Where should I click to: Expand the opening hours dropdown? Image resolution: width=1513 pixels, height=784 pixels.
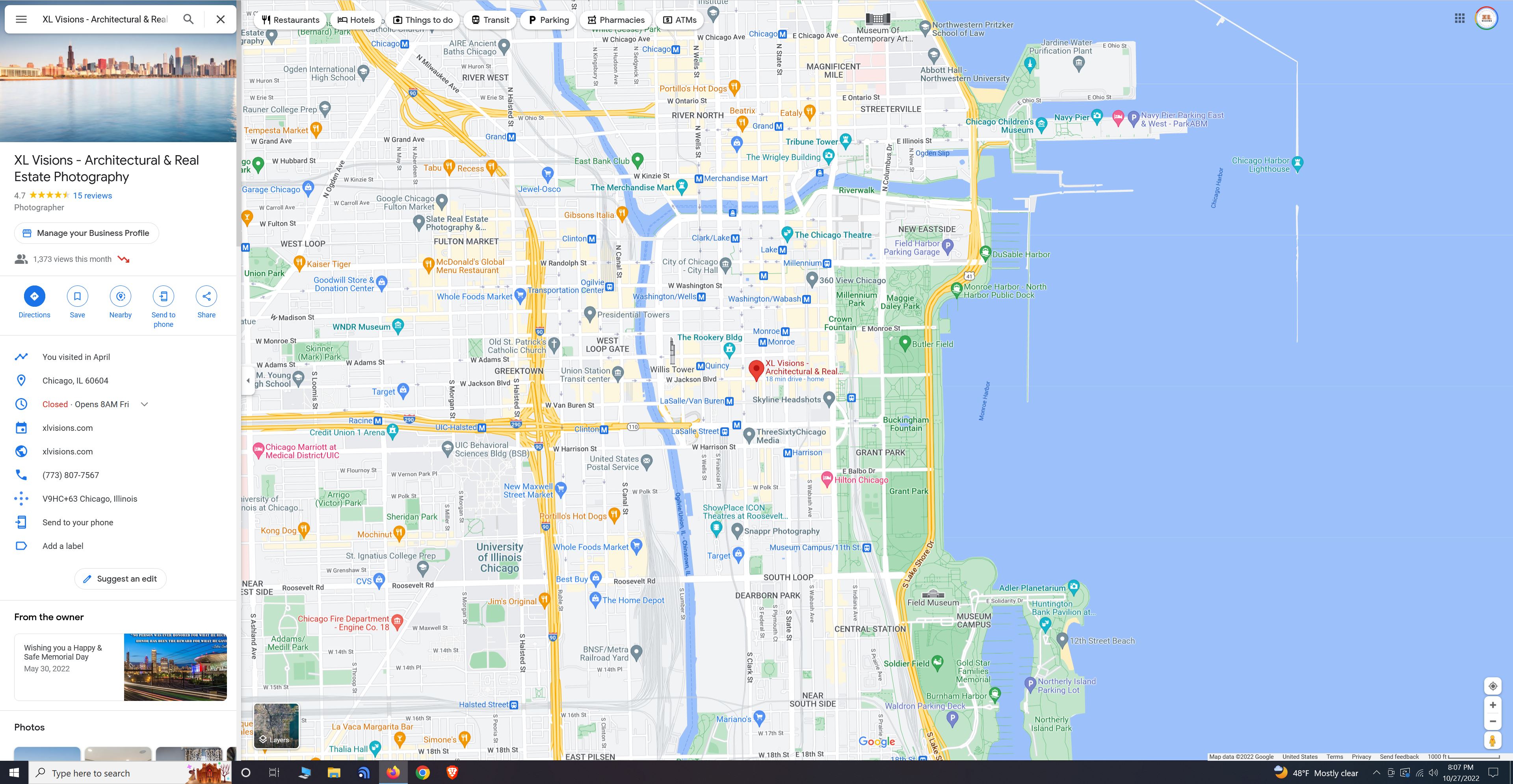(x=145, y=404)
